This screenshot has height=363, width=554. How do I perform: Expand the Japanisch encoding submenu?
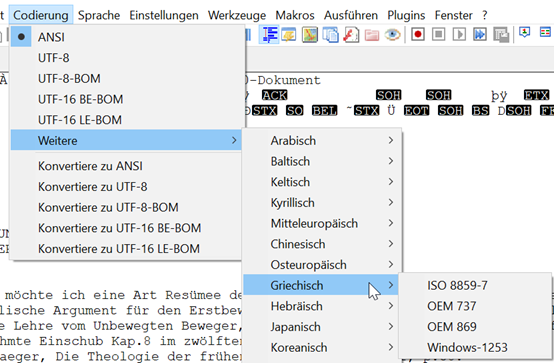322,327
